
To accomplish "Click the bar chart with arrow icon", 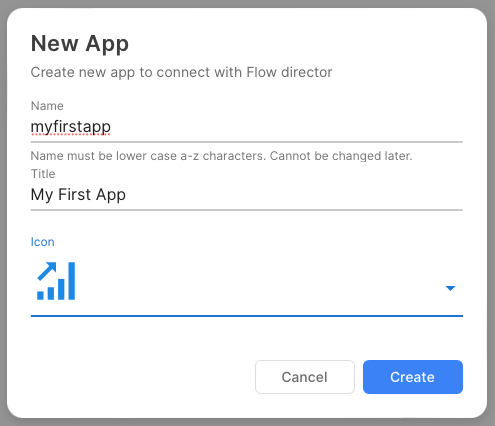I will click(x=56, y=281).
